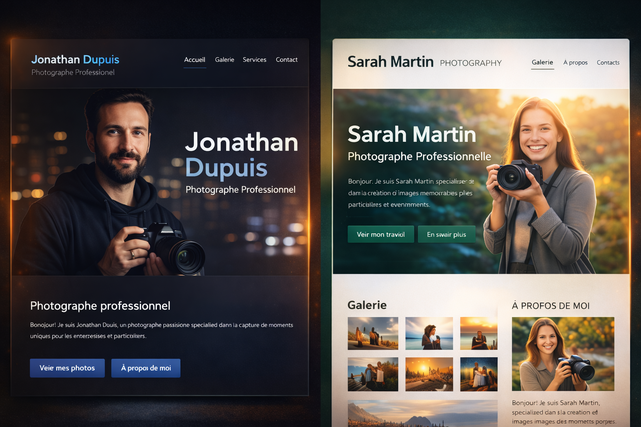This screenshot has width=641, height=427.
Task: Click the Photographe professionnel section heading
Action: coord(100,306)
